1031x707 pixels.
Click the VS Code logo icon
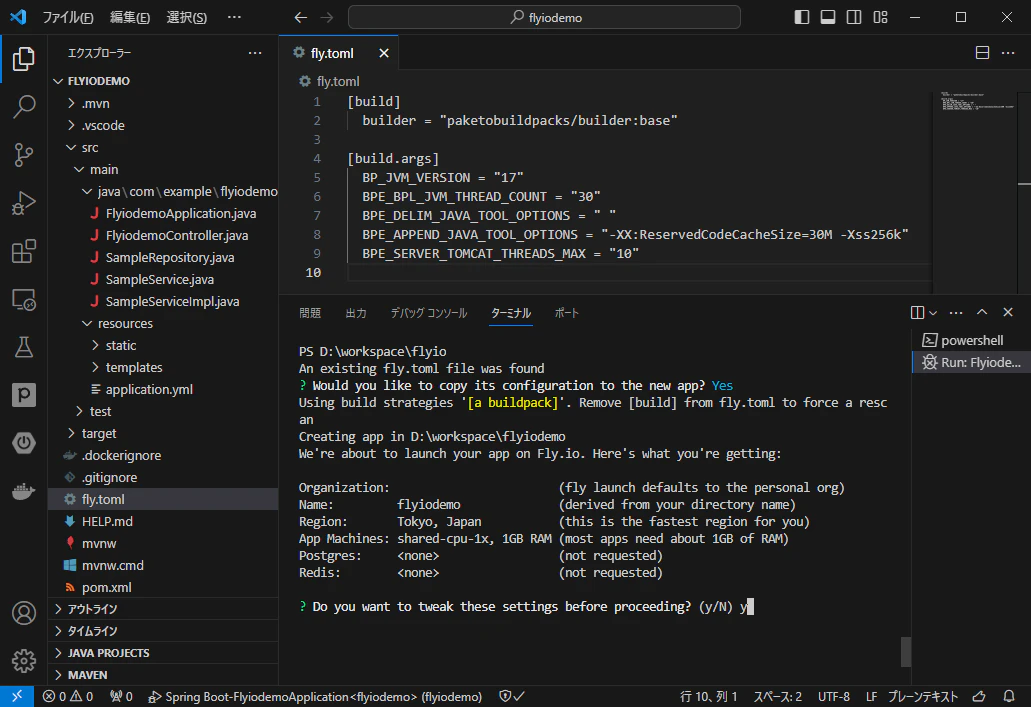click(x=18, y=16)
